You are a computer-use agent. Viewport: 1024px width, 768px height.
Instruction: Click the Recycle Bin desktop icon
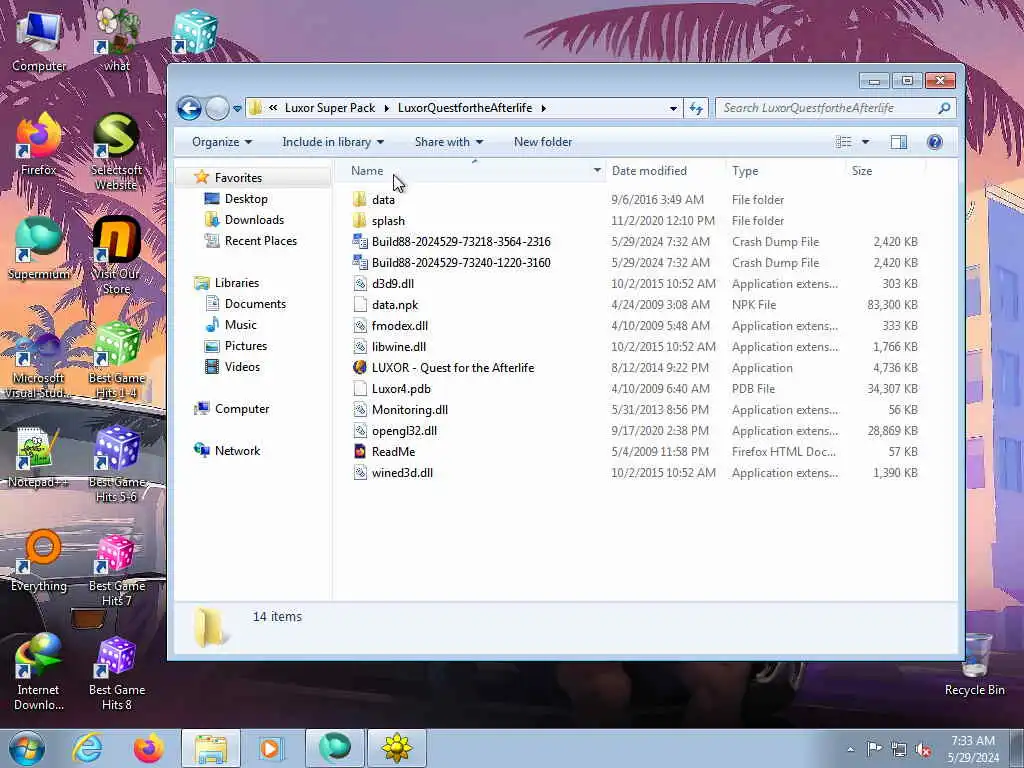coord(974,664)
